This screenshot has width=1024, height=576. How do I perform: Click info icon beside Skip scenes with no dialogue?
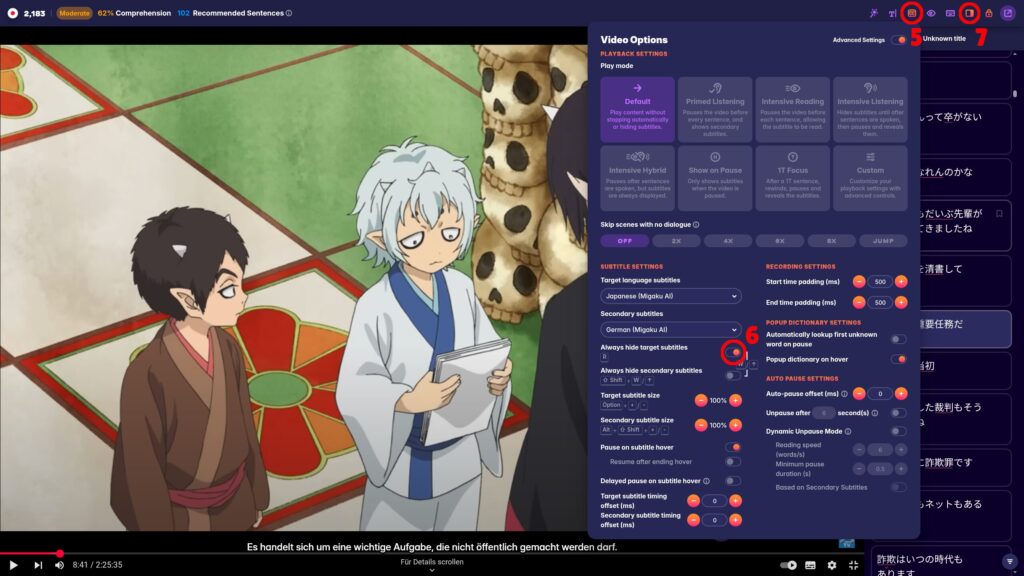click(x=696, y=225)
